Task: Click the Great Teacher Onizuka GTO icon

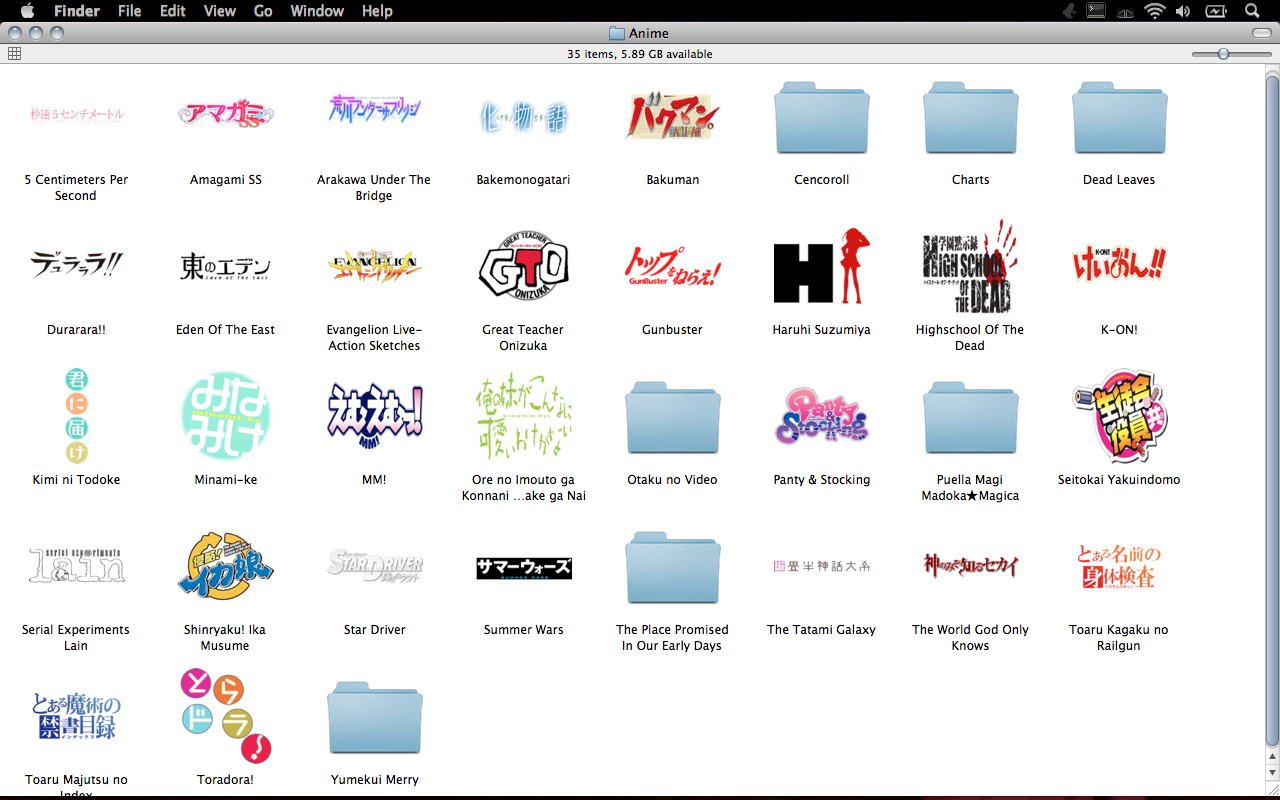Action: click(x=524, y=265)
